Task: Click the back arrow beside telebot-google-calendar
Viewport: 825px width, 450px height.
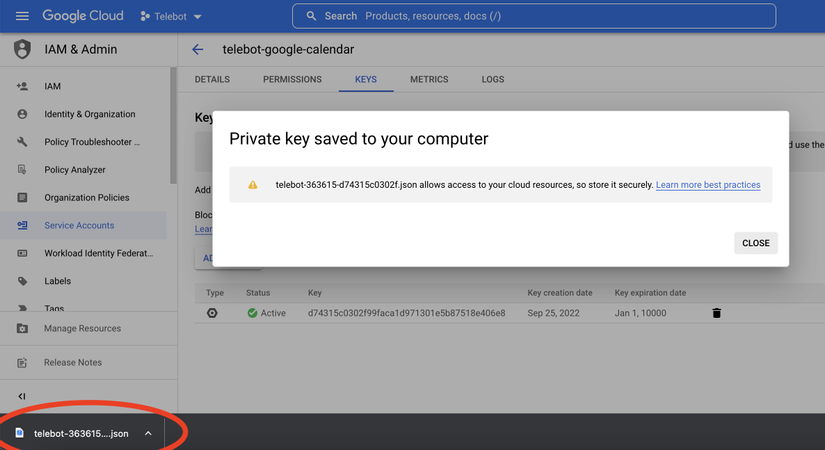Action: click(x=198, y=49)
